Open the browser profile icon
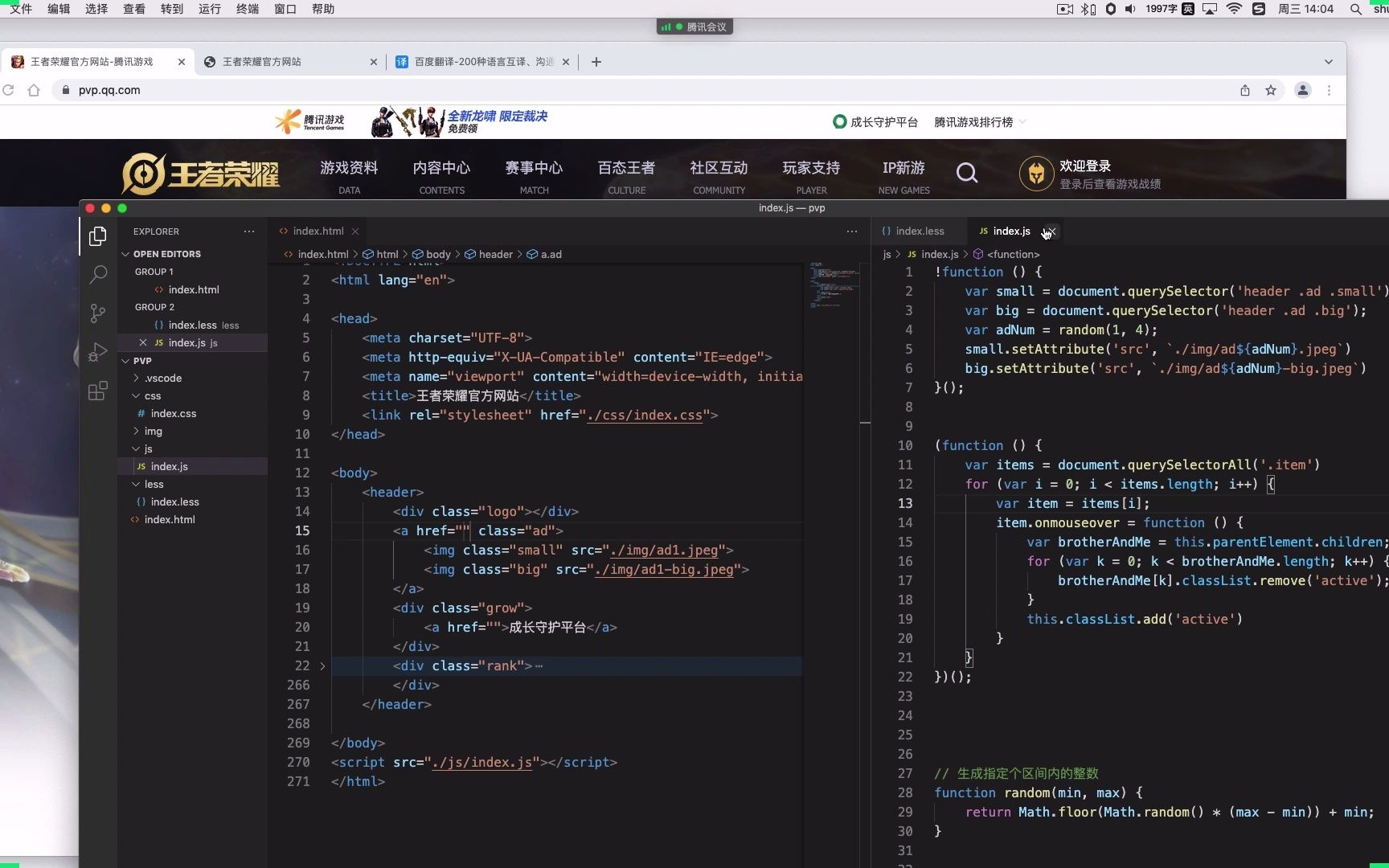Screen dimensions: 1389x868 1303,90
